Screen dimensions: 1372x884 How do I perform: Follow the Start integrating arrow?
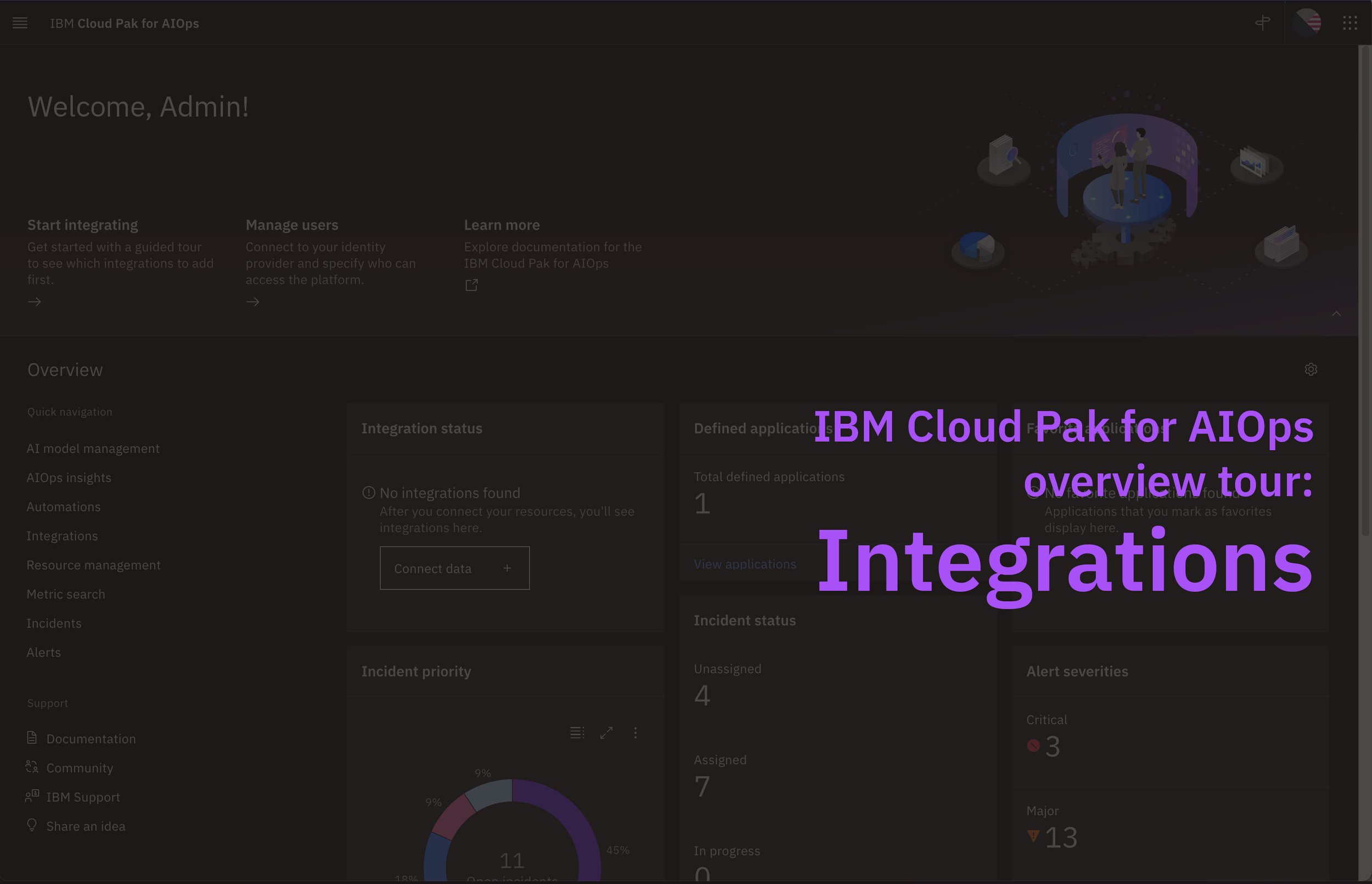click(35, 302)
